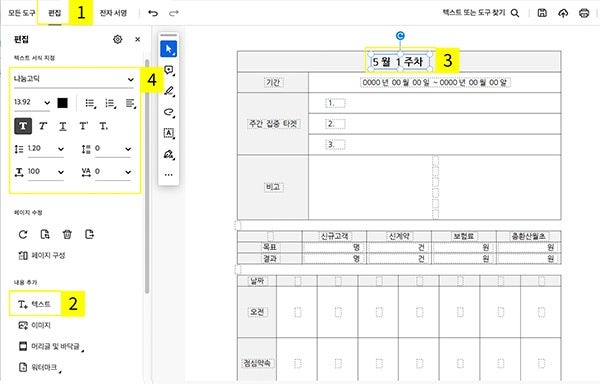The image size is (600, 384).
Task: Open the 모든 도구 tab
Action: point(21,13)
